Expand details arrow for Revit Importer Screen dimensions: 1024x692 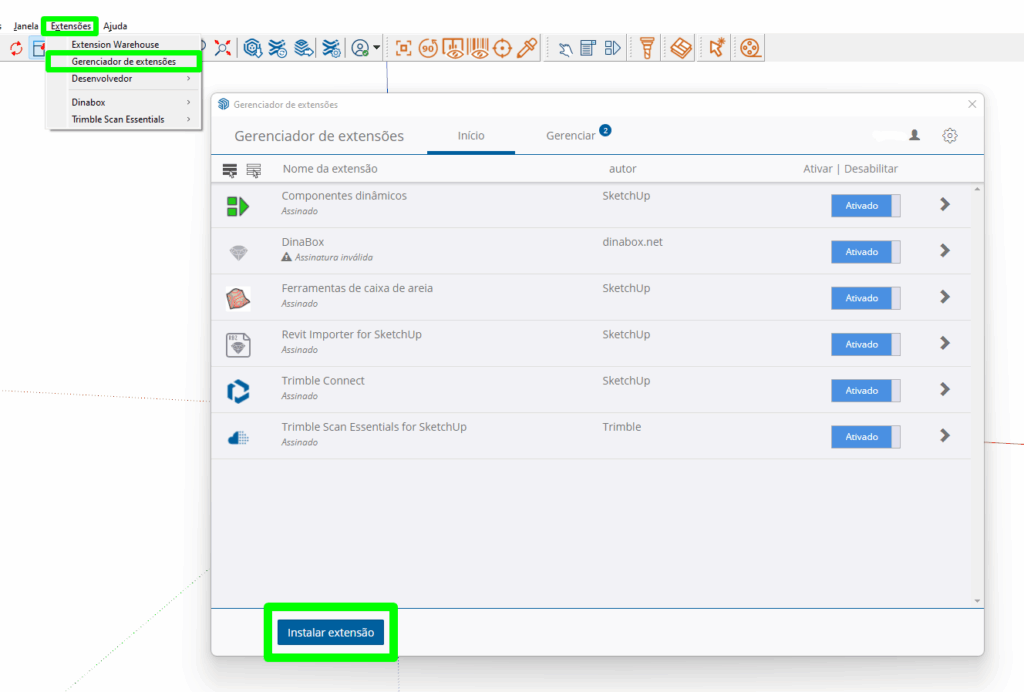[945, 343]
